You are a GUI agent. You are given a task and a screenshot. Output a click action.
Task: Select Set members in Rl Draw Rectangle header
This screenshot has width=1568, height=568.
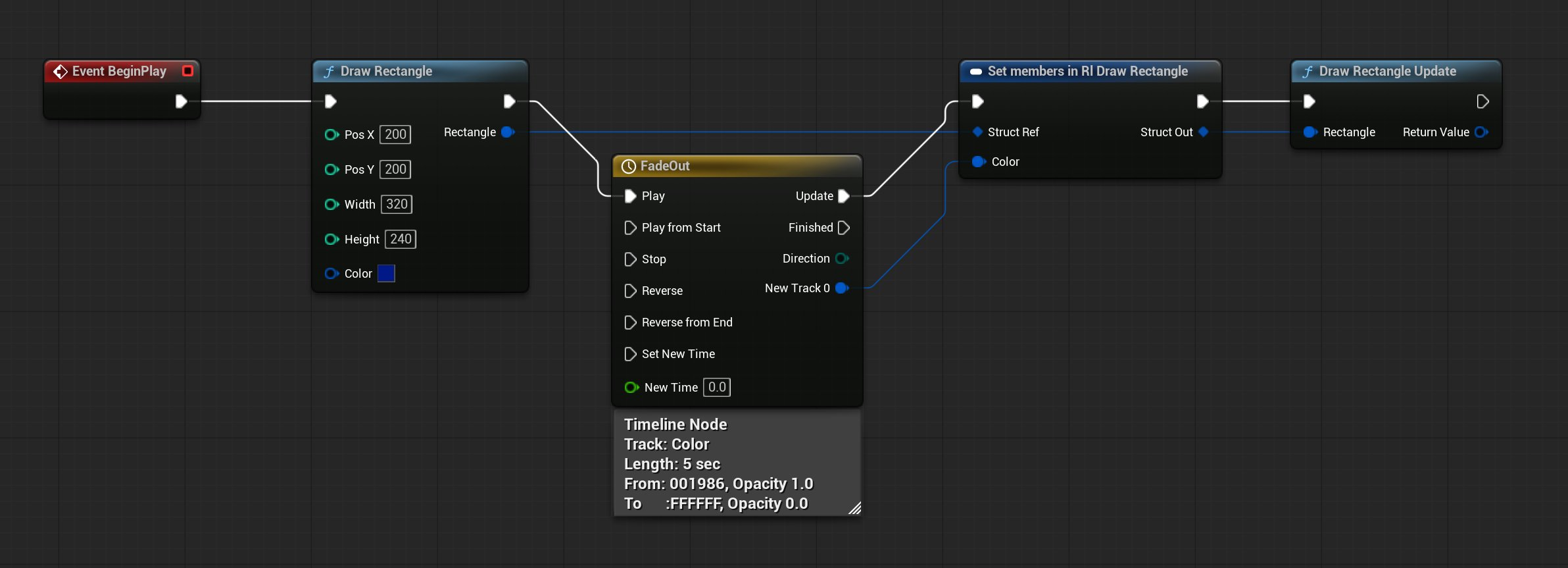(x=1090, y=71)
